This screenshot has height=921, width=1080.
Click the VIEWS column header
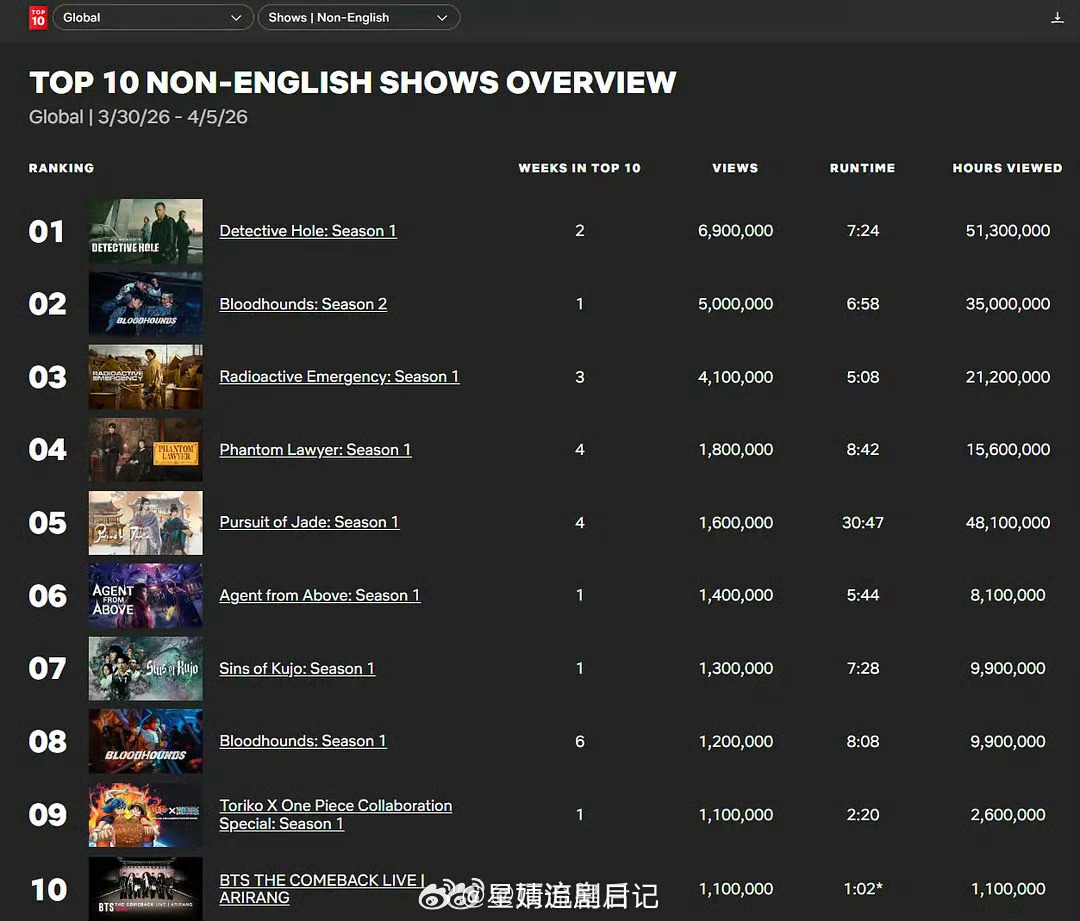point(735,168)
